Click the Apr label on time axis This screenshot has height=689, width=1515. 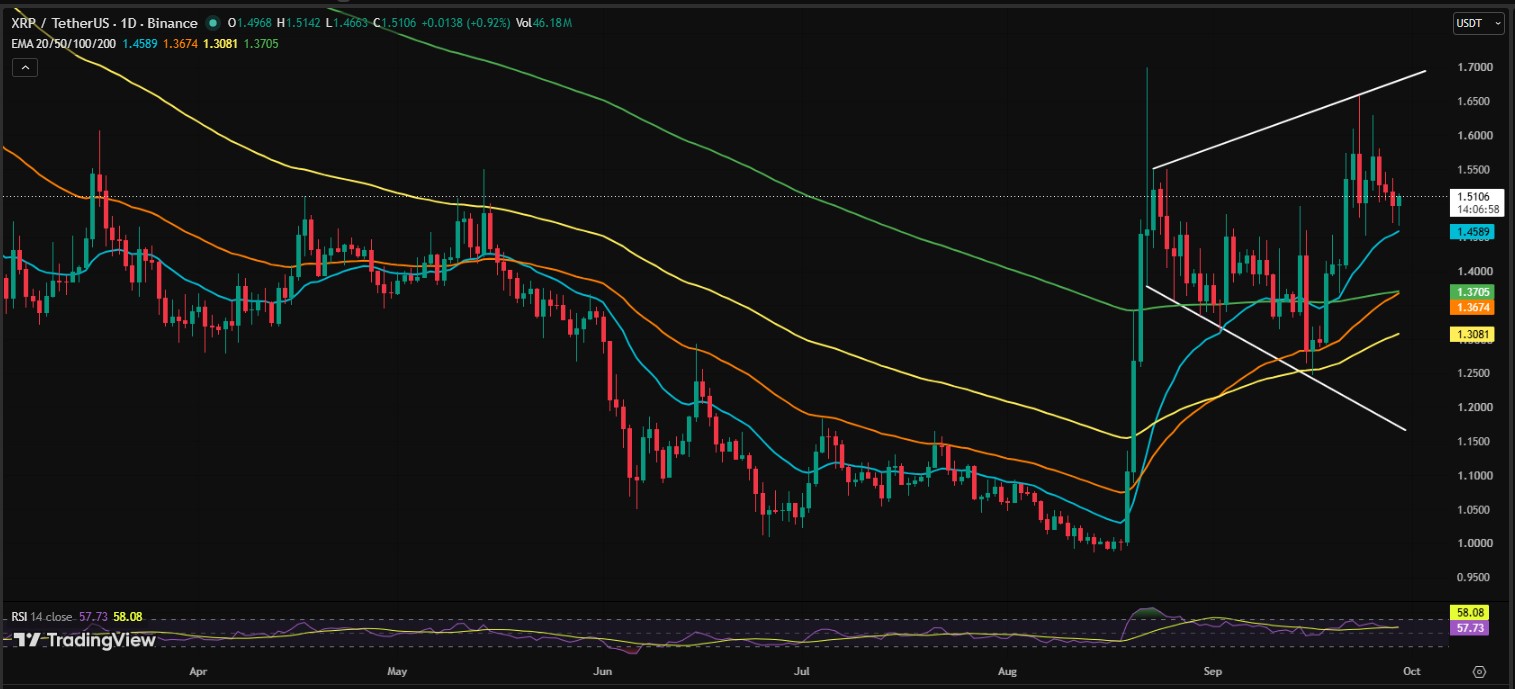click(198, 671)
